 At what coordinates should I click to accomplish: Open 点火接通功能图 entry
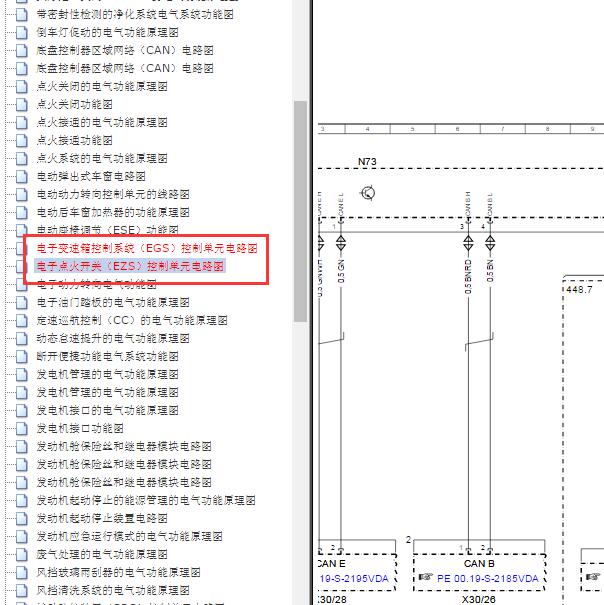(x=74, y=140)
